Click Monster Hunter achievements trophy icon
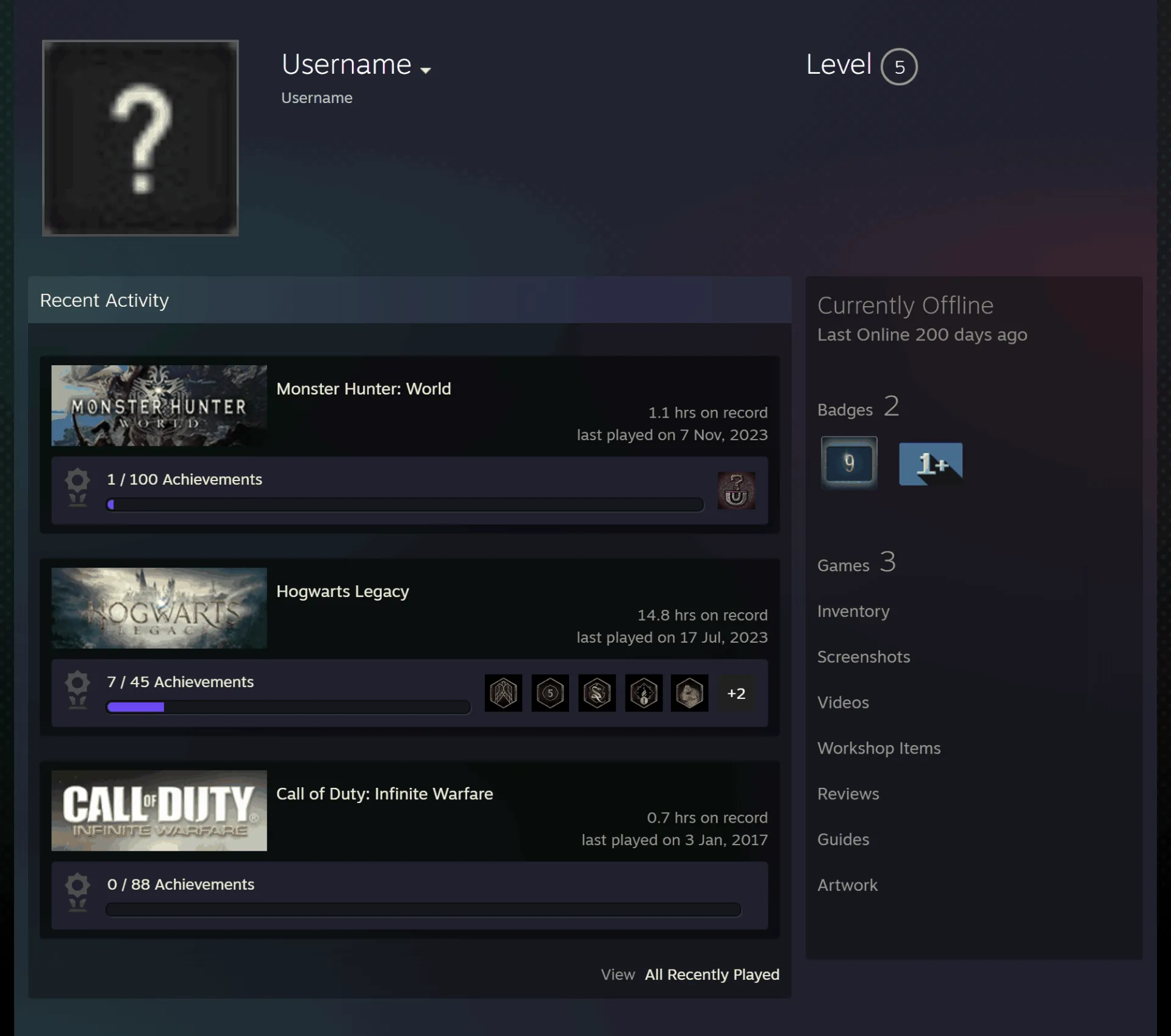1171x1036 pixels. pos(77,487)
